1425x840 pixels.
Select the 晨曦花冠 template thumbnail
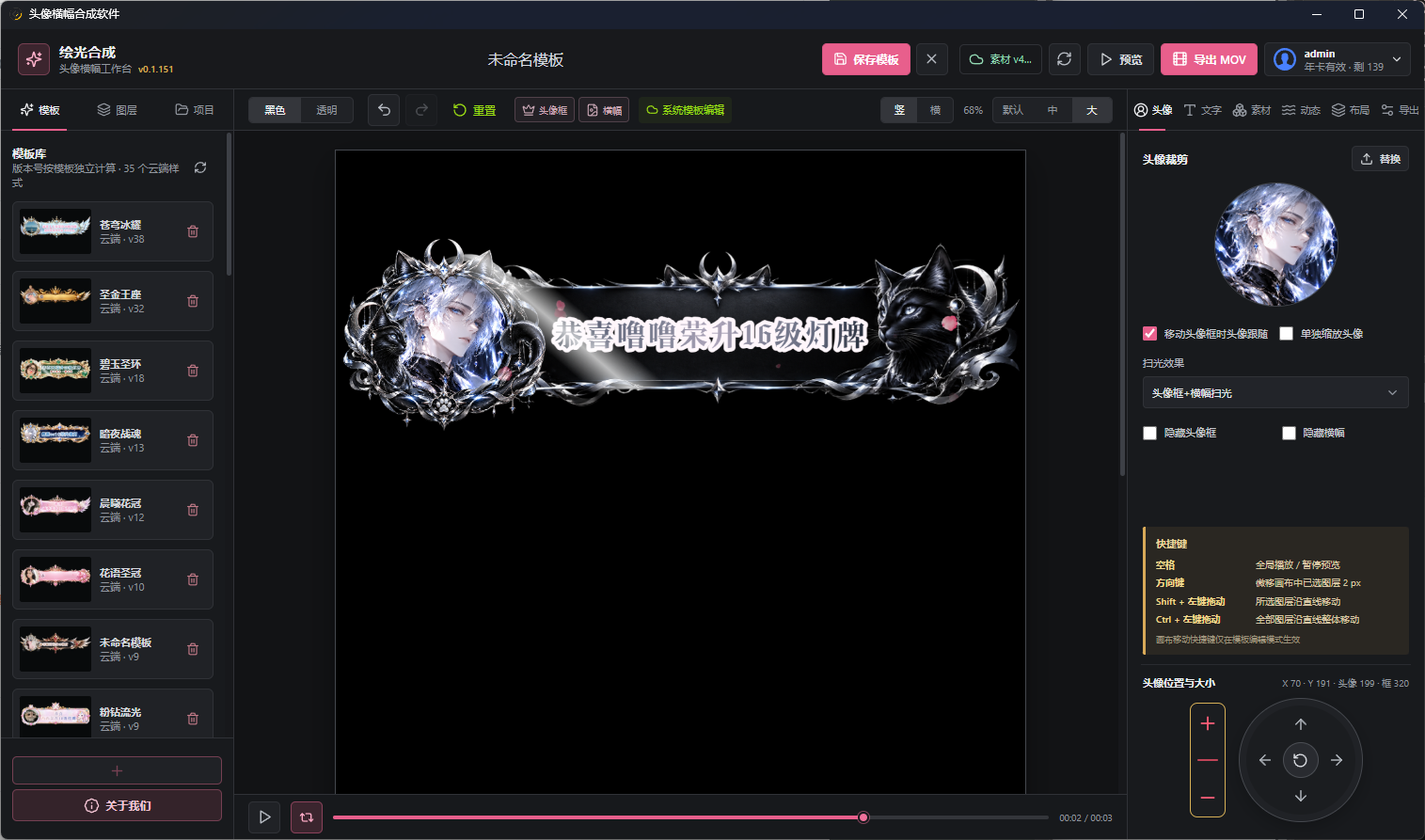pos(55,510)
